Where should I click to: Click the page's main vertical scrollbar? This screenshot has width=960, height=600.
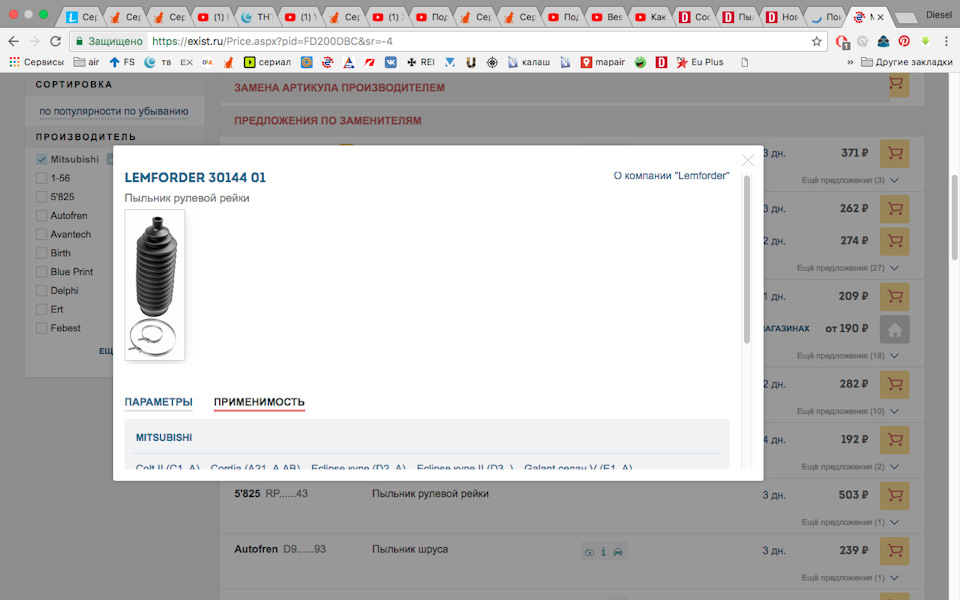(x=954, y=217)
